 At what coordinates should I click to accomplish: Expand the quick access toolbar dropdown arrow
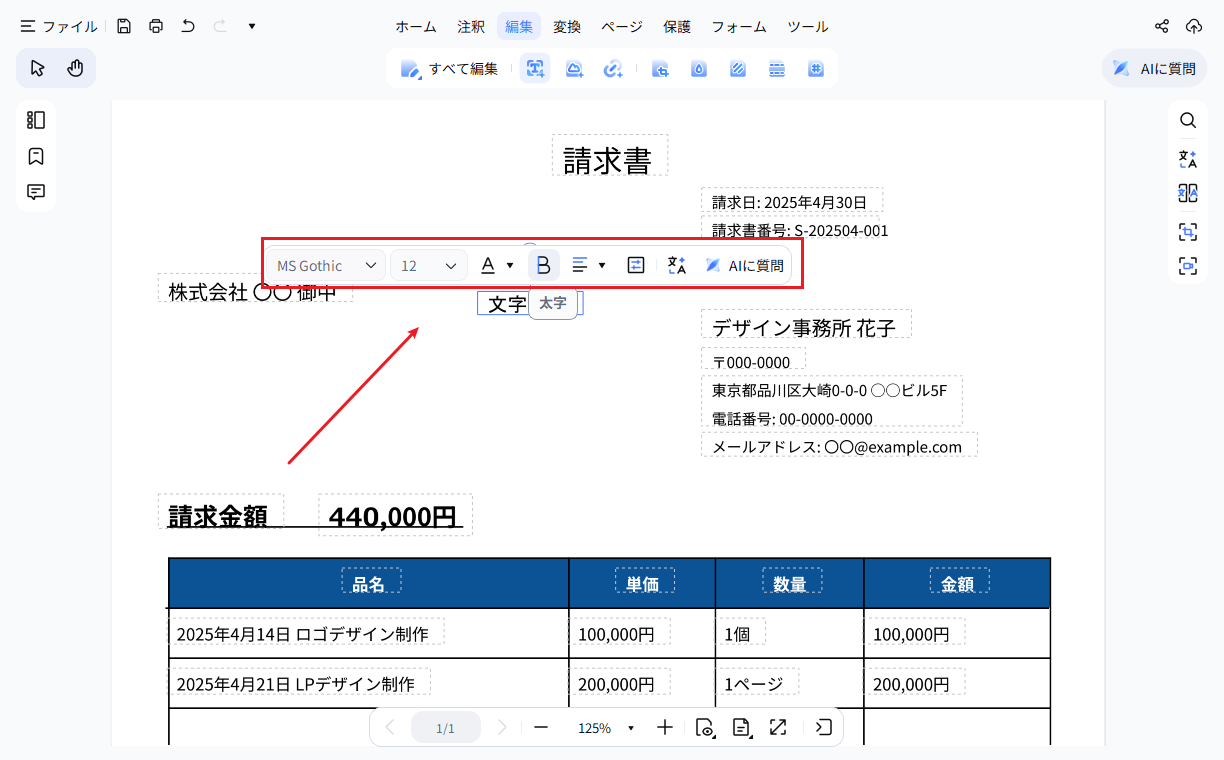click(252, 26)
